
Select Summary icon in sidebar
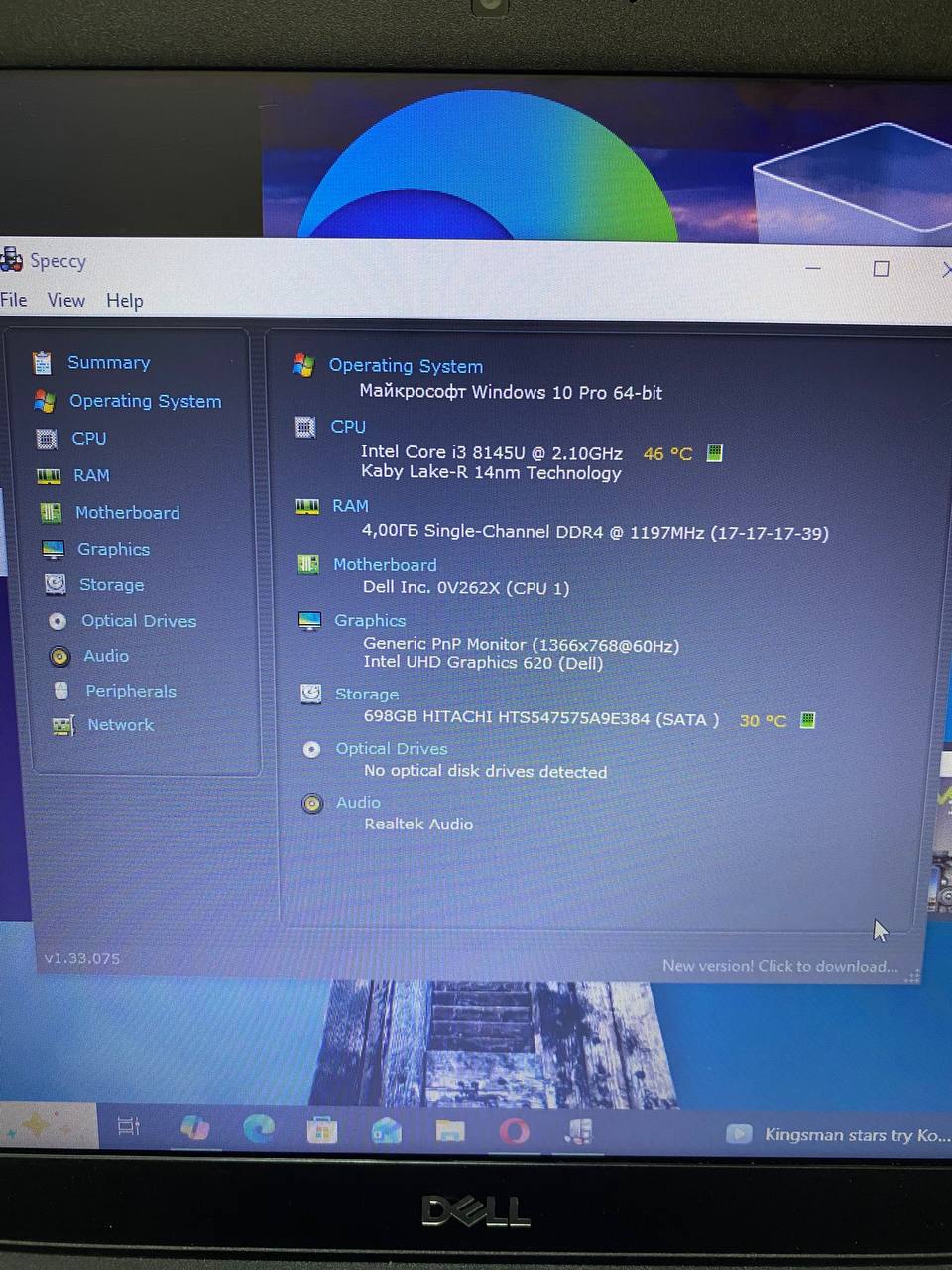tap(42, 363)
